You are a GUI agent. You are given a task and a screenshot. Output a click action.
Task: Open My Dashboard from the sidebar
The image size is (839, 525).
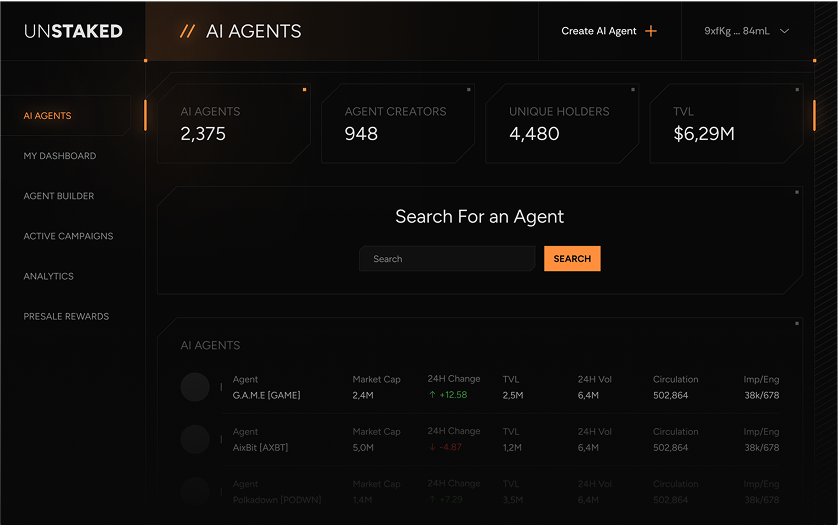coord(60,156)
